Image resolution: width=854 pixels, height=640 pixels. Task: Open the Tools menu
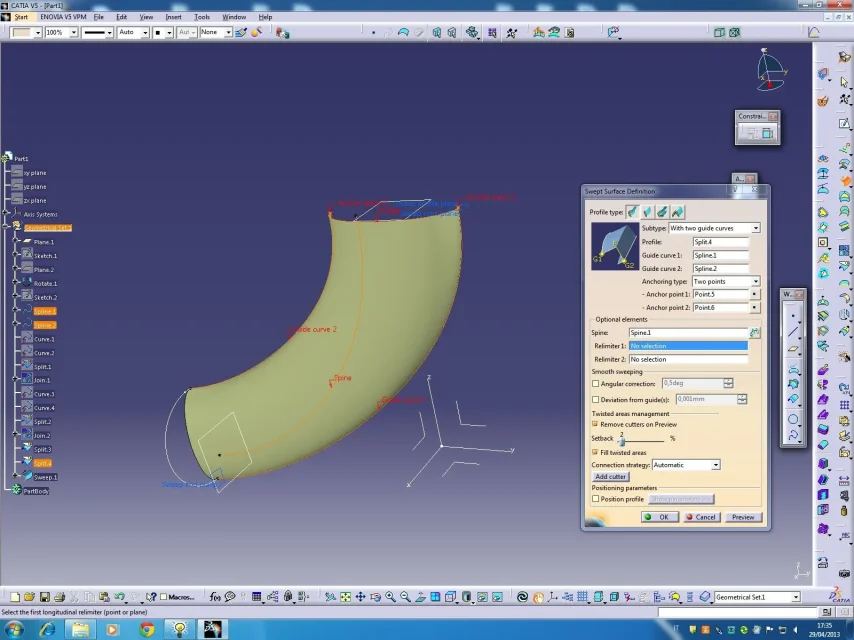pyautogui.click(x=202, y=17)
